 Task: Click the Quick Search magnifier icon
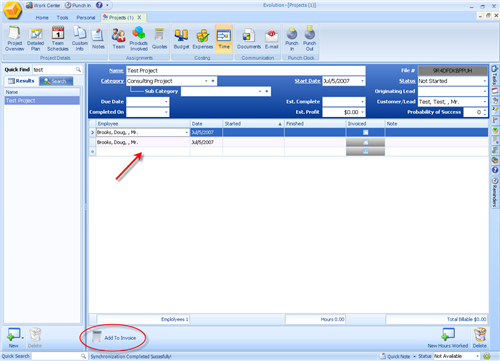pos(83,356)
